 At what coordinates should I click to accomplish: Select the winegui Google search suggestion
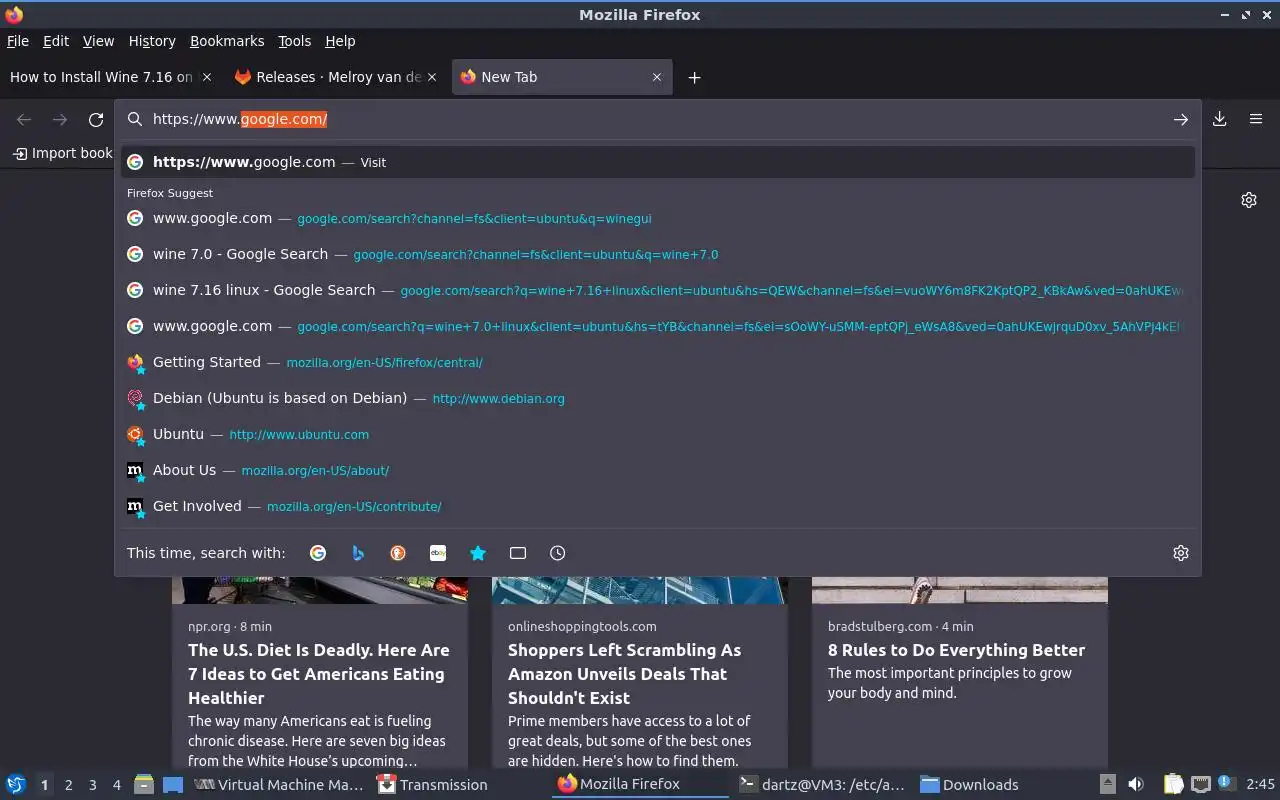(658, 218)
